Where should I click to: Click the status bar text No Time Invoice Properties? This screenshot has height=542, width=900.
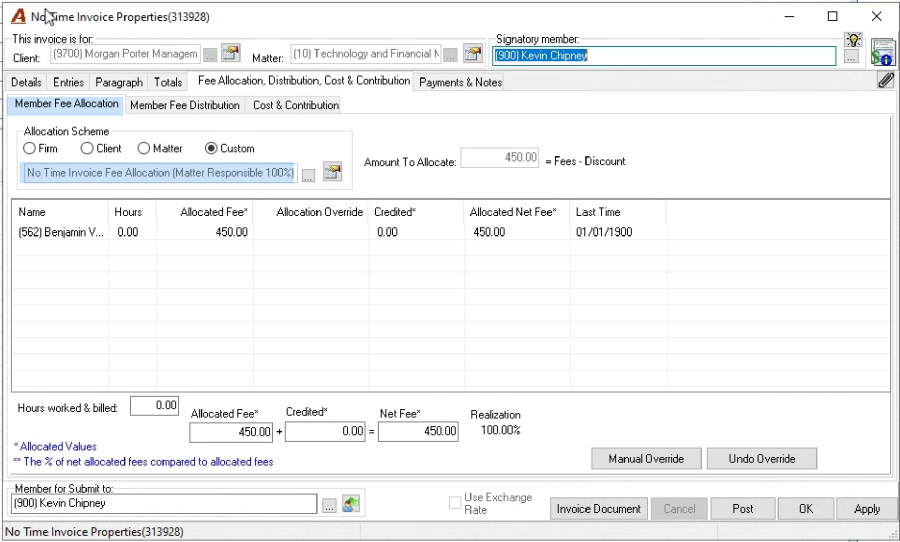click(95, 532)
